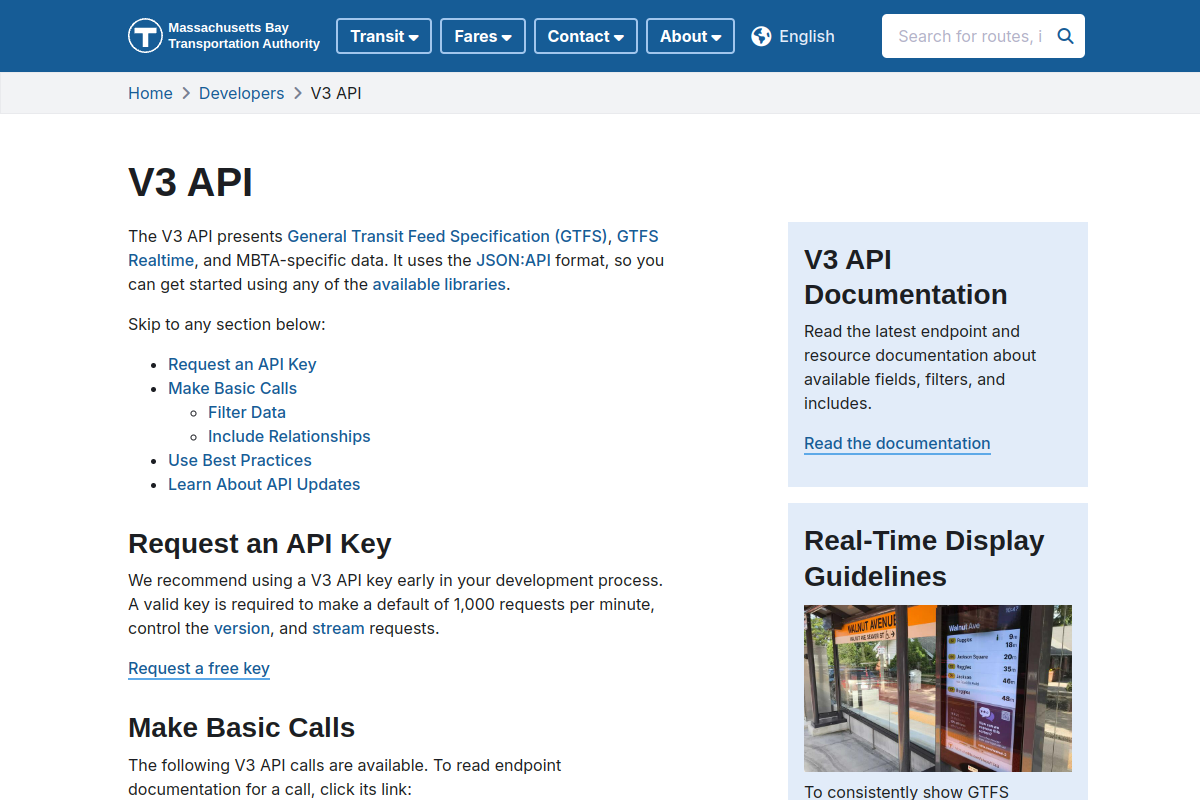The width and height of the screenshot is (1200, 800).
Task: Jump to Request an API Key section link
Action: coord(242,364)
